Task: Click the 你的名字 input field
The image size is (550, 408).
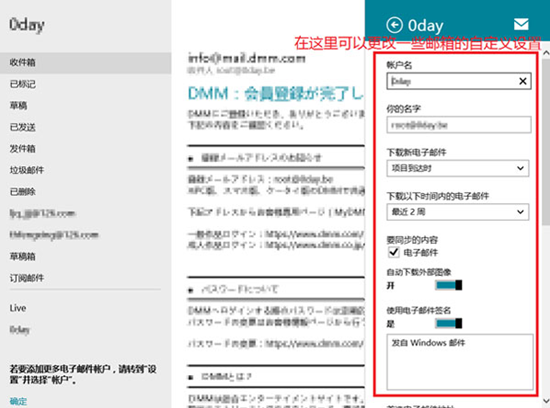Action: [x=459, y=125]
